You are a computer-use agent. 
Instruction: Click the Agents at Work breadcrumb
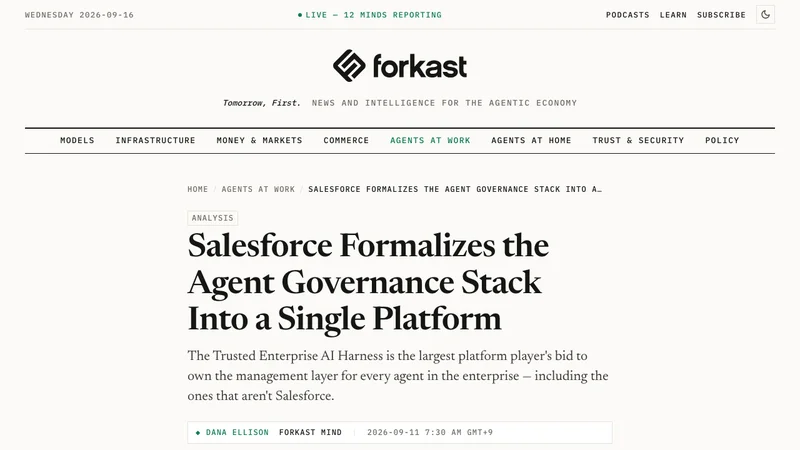pyautogui.click(x=258, y=189)
